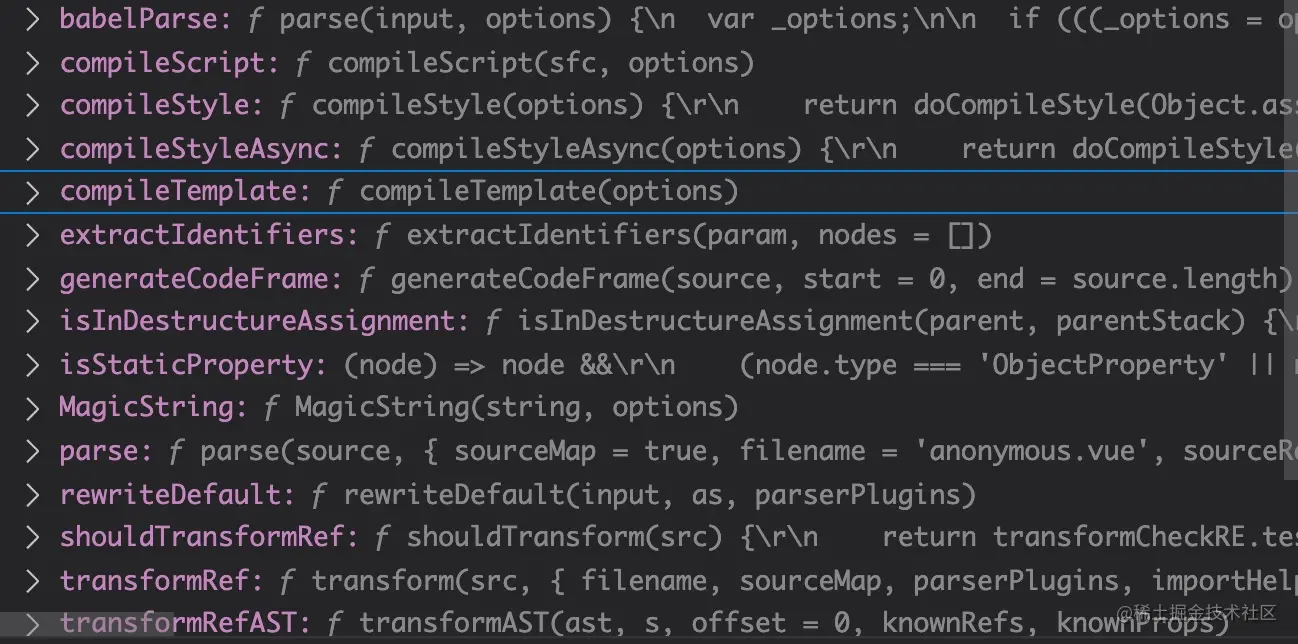Expand the parse property arrow
The height and width of the screenshot is (644, 1298).
(x=33, y=452)
